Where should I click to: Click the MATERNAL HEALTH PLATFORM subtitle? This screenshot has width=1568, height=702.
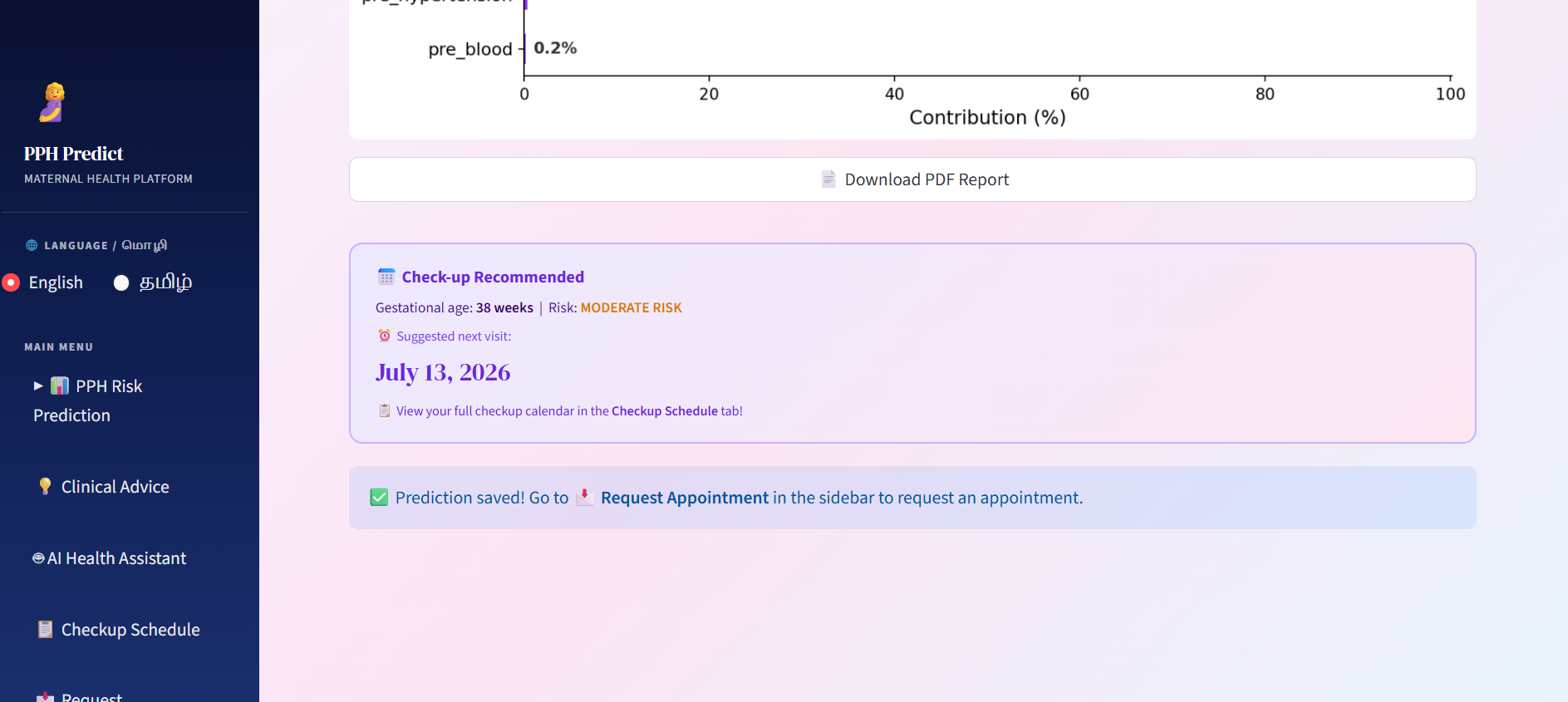[108, 179]
